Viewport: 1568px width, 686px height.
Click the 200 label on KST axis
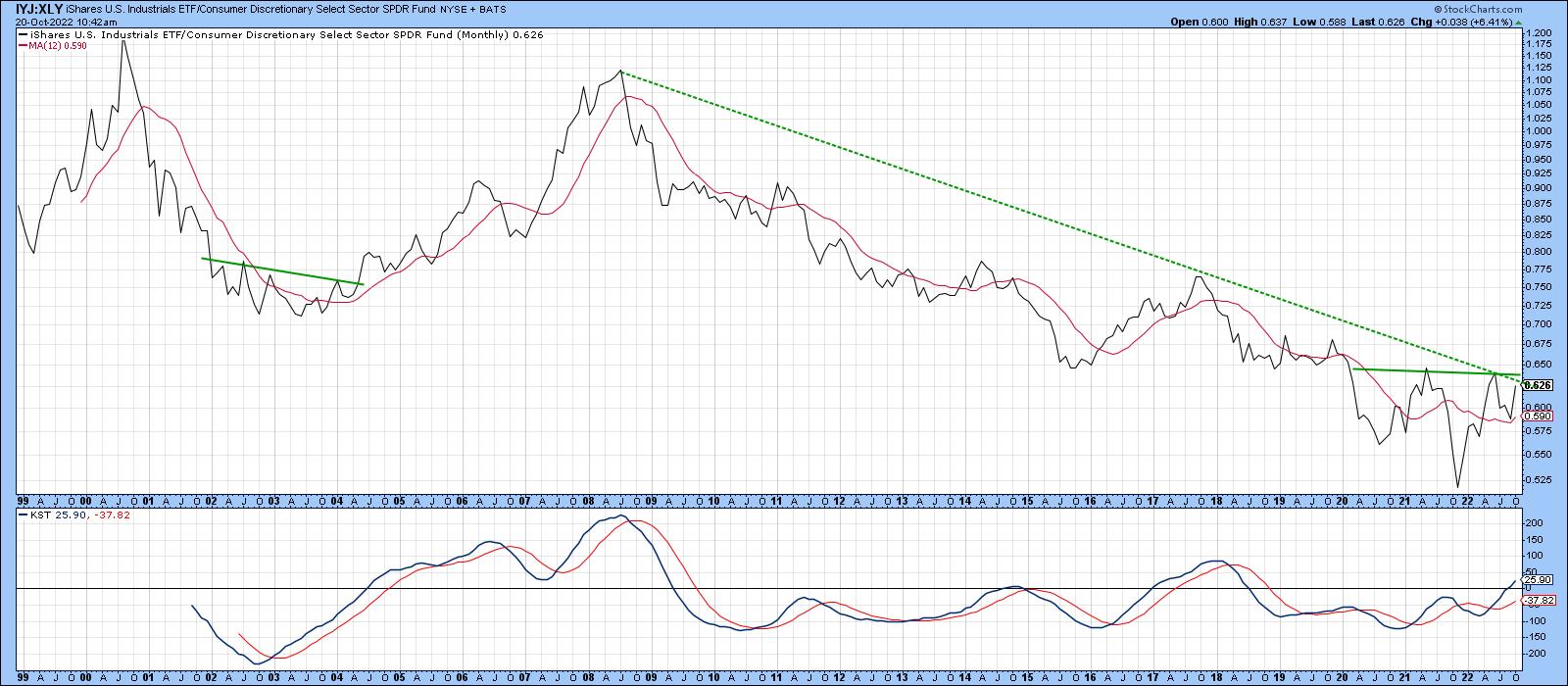point(1535,523)
